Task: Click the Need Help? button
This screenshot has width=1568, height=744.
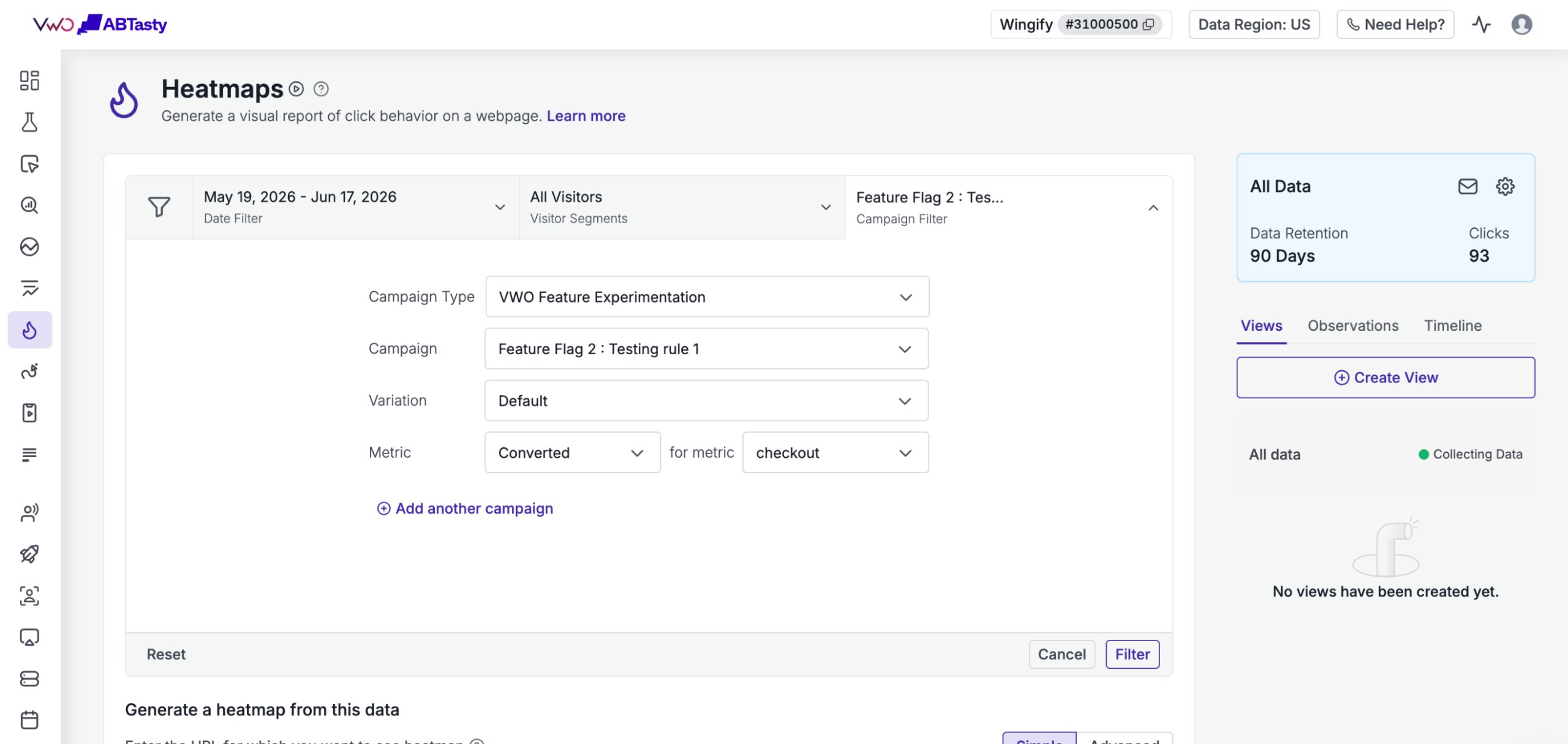Action: click(1395, 25)
